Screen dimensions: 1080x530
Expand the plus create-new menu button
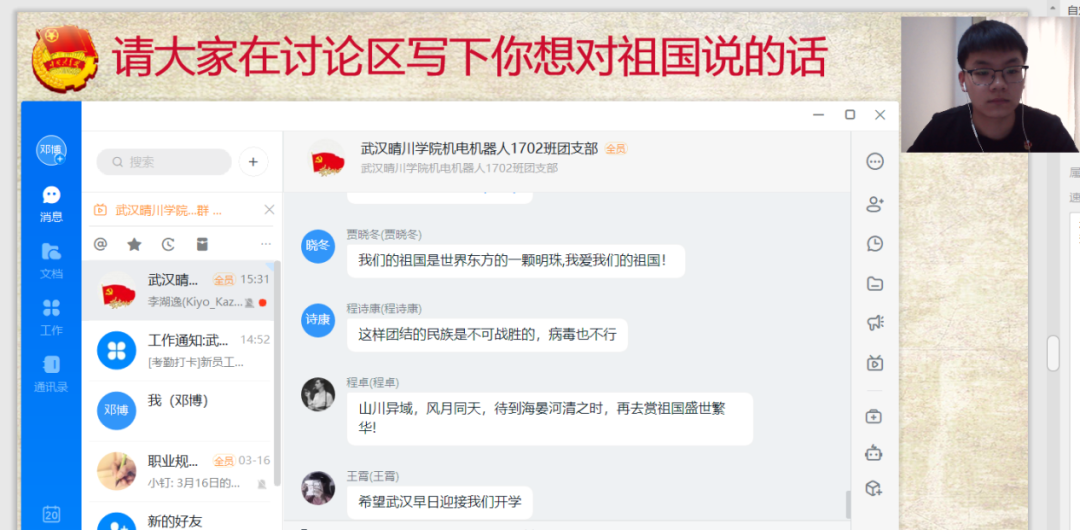[253, 162]
